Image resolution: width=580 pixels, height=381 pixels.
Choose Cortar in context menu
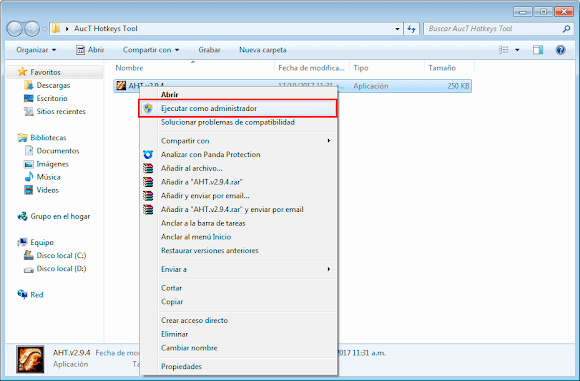[239, 288]
